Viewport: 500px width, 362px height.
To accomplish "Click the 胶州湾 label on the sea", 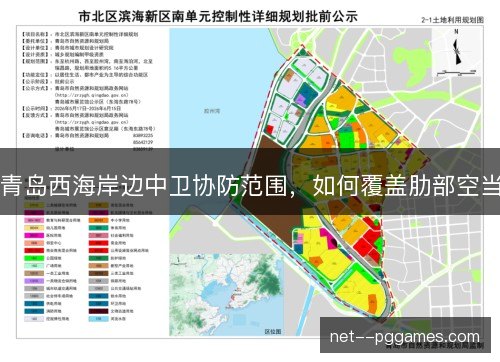I will tap(212, 111).
